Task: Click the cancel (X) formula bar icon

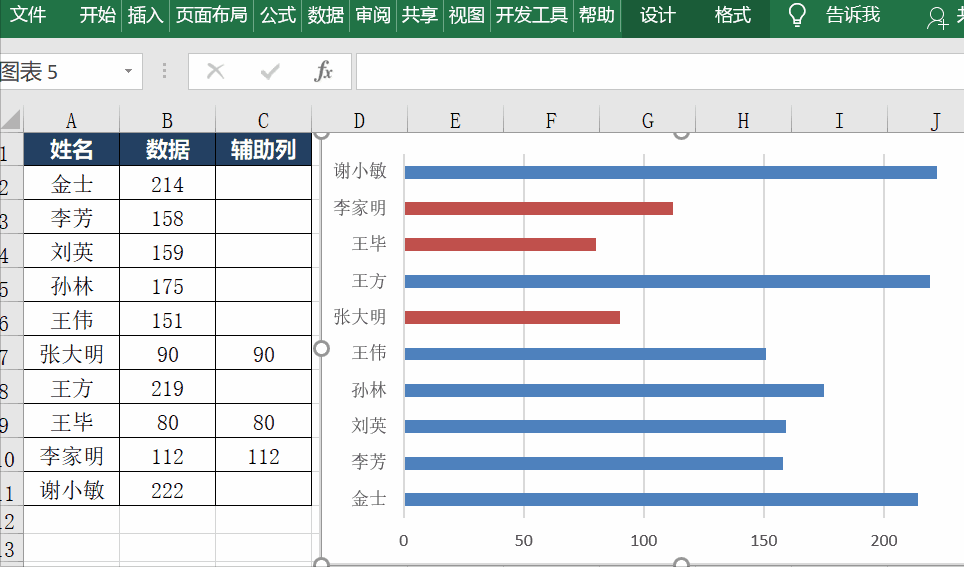Action: pyautogui.click(x=215, y=71)
